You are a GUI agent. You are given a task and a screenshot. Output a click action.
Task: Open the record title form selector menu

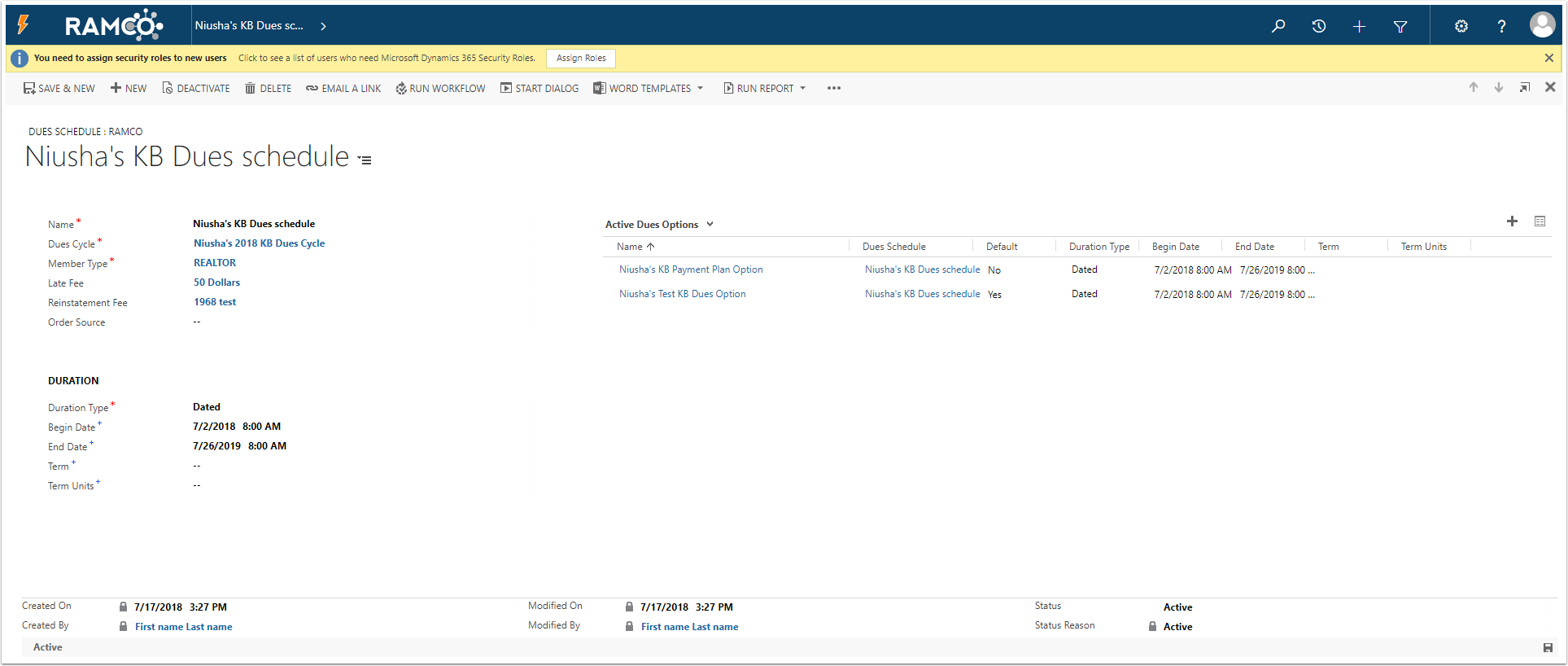coord(365,160)
